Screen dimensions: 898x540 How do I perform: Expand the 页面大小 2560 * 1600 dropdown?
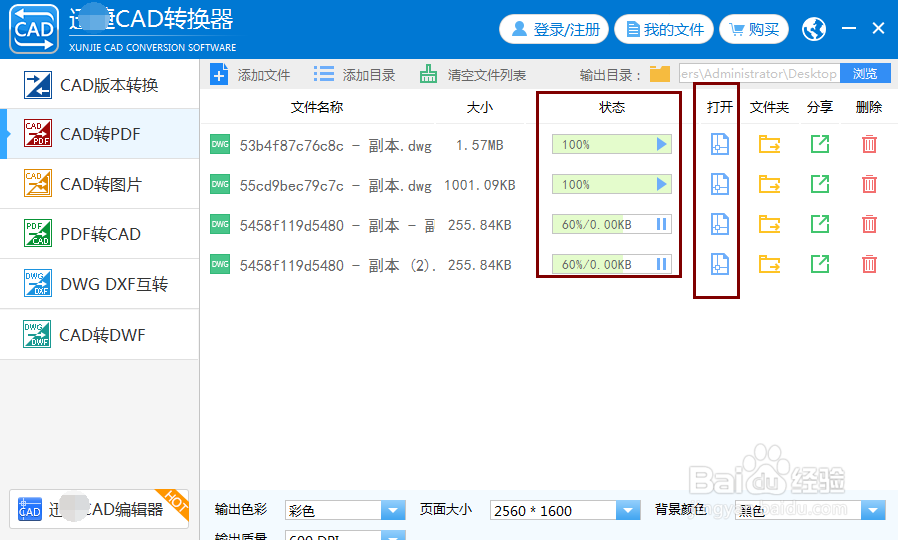(628, 510)
